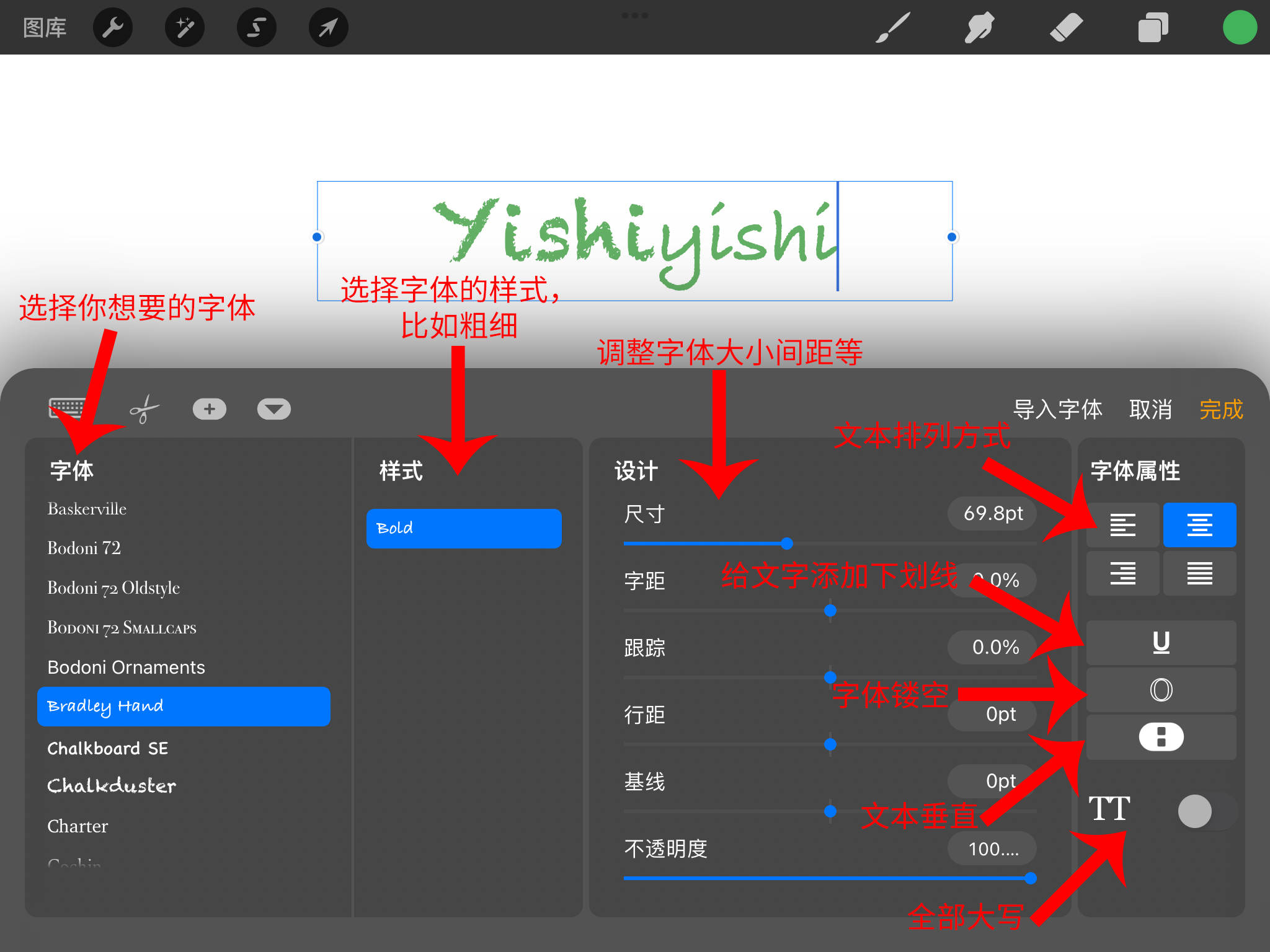1270x952 pixels.
Task: Toggle vertical text button
Action: click(x=1161, y=737)
